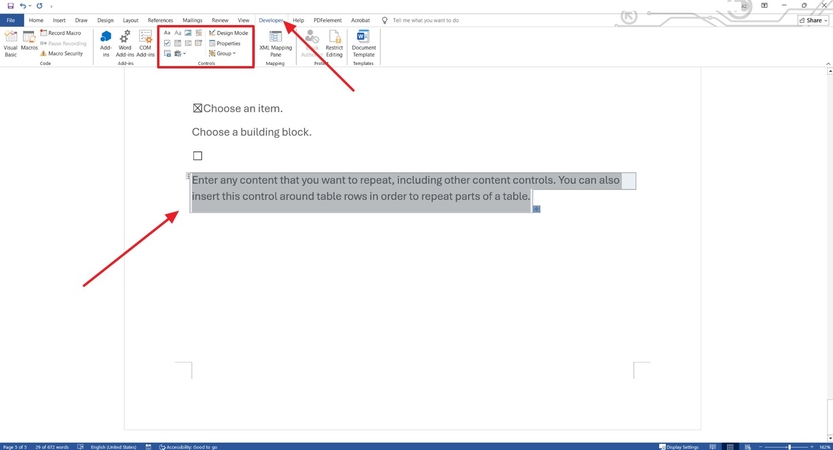Open XML Mapping Pane
833x450 pixels.
coord(276,44)
